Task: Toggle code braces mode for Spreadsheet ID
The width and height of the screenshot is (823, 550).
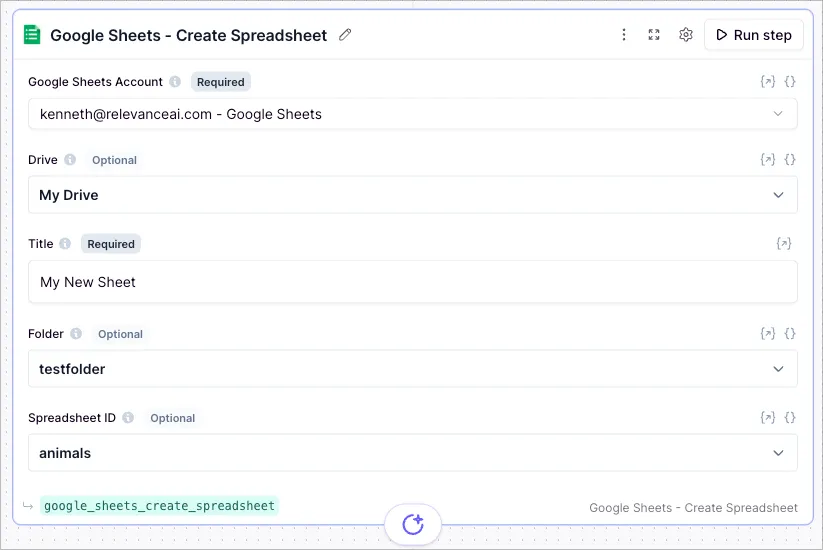Action: (789, 417)
